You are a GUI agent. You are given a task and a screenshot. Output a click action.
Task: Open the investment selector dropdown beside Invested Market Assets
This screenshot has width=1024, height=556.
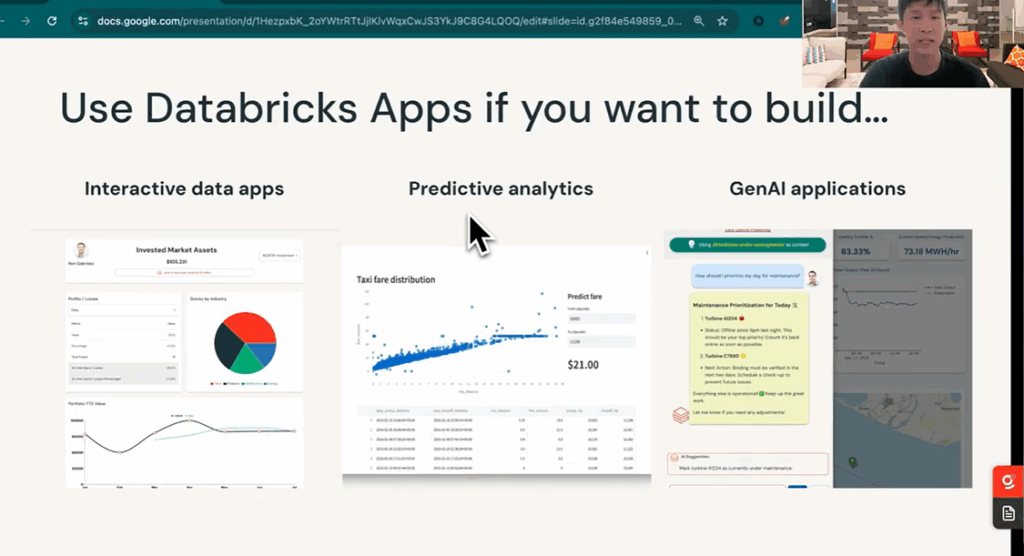[x=279, y=255]
